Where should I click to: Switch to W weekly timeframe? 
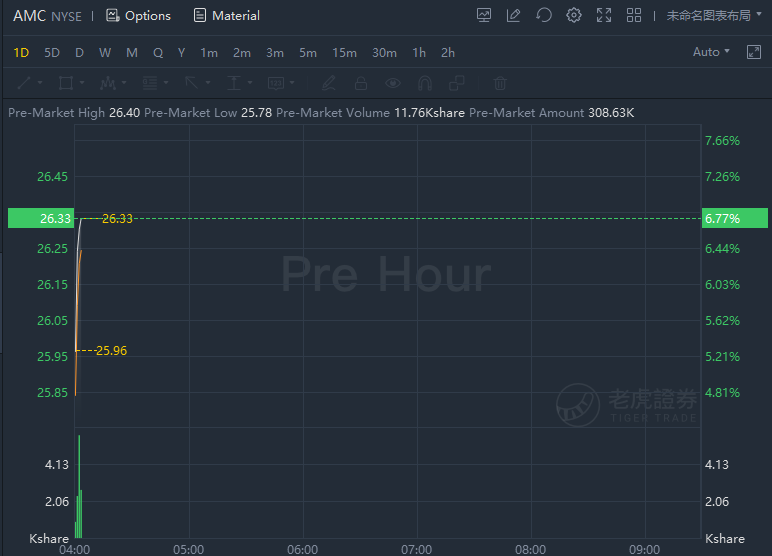pyautogui.click(x=105, y=53)
